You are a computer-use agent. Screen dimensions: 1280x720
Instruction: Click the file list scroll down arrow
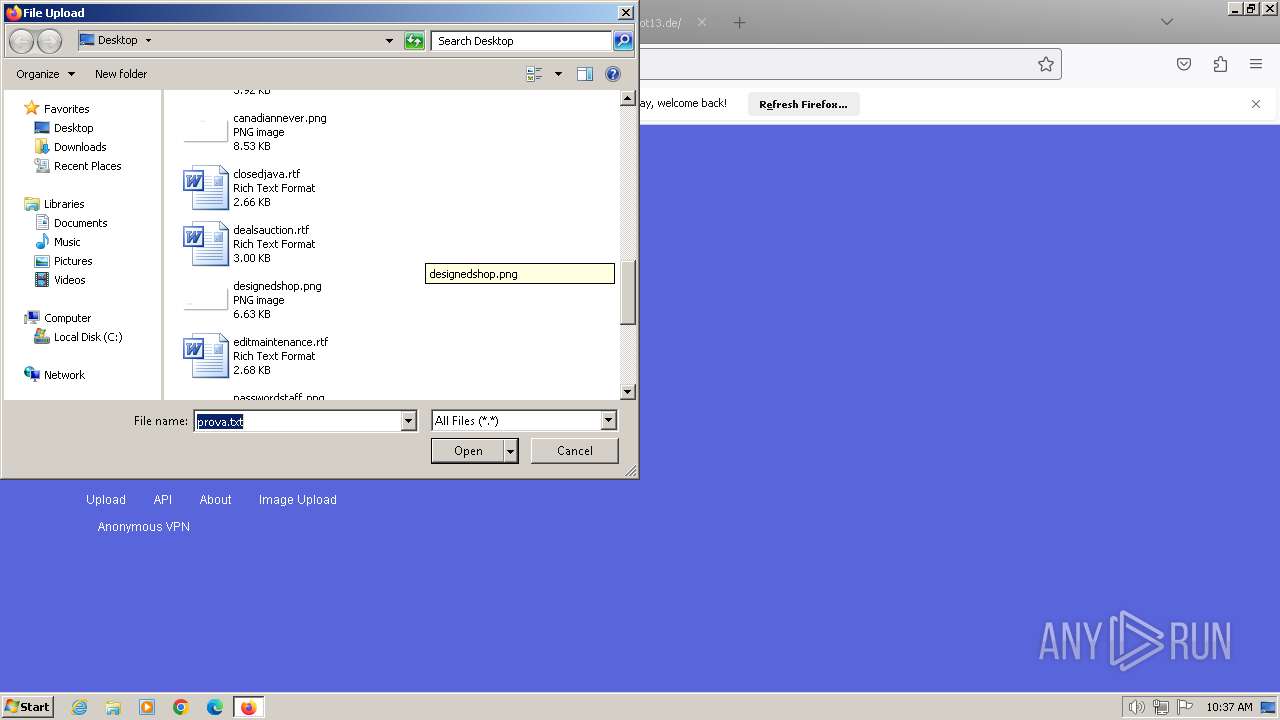pyautogui.click(x=628, y=393)
